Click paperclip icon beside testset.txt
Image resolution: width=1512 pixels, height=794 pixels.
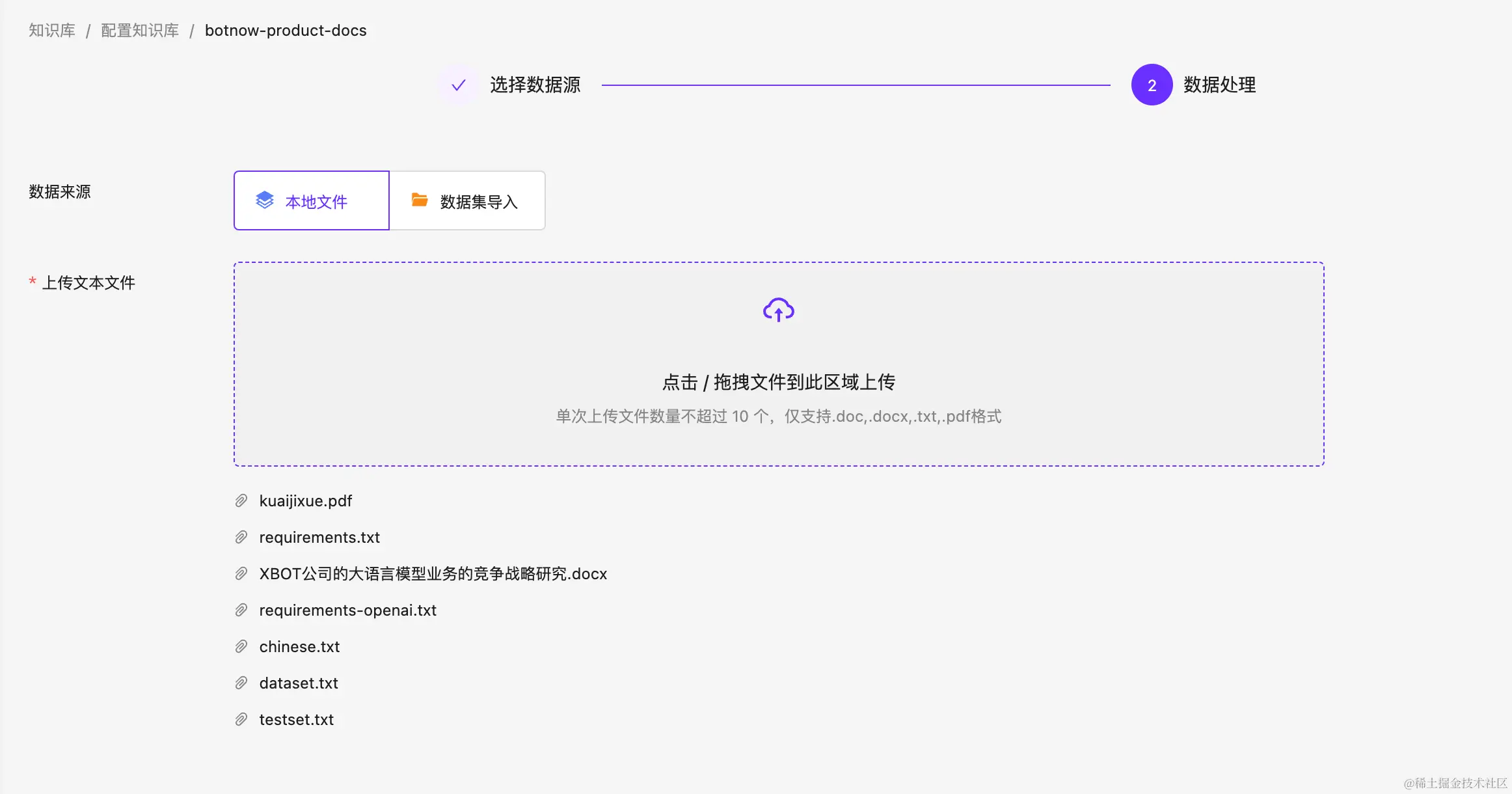click(241, 719)
